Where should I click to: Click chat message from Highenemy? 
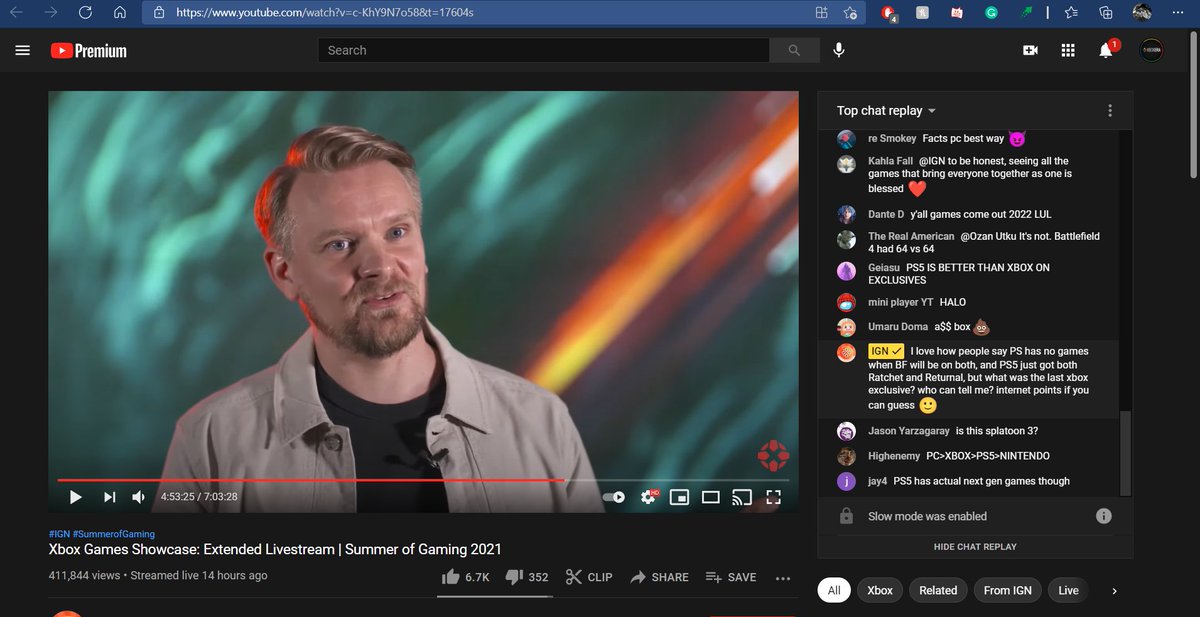pos(988,456)
